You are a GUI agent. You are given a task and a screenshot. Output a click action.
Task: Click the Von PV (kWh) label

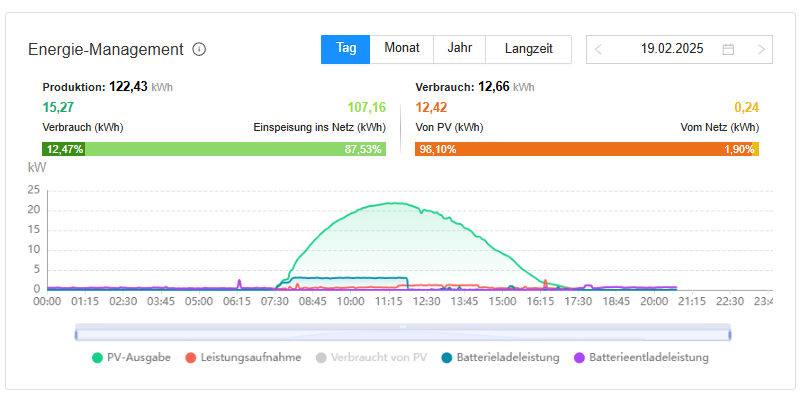[449, 127]
